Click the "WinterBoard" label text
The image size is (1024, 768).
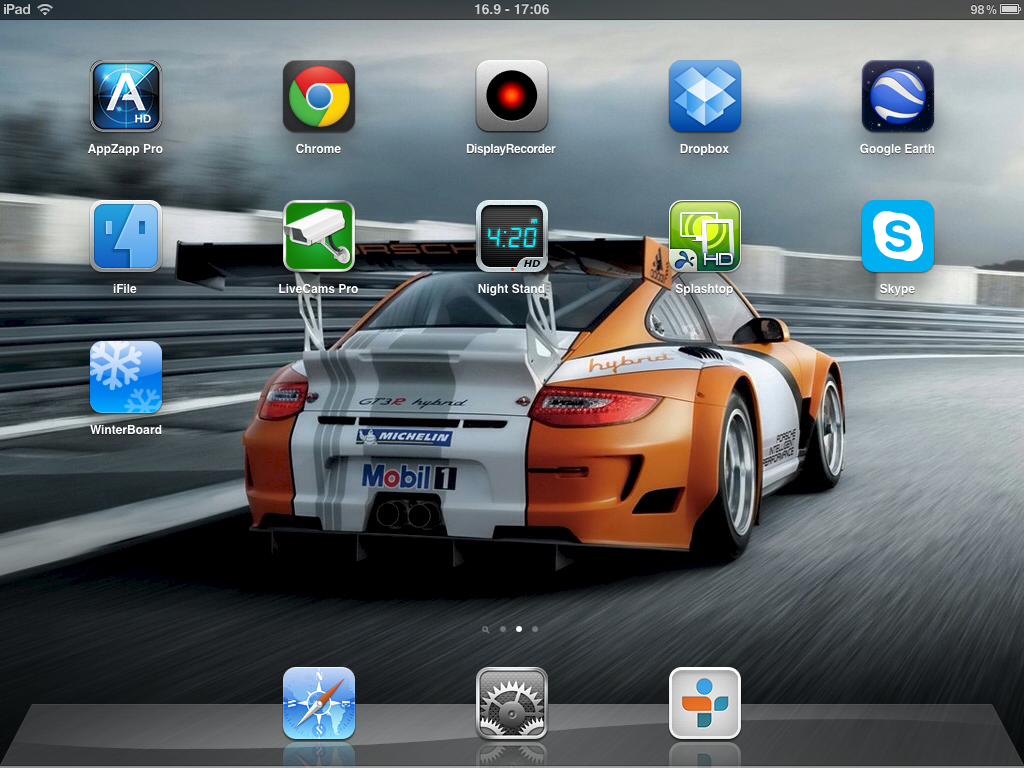point(126,430)
